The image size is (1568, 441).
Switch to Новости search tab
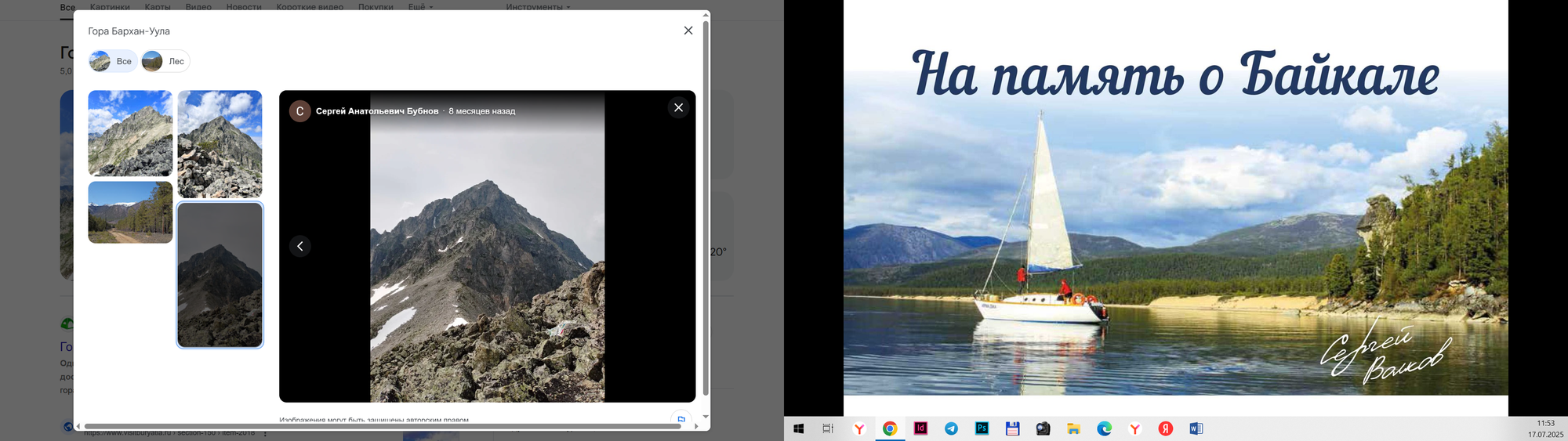(x=244, y=7)
